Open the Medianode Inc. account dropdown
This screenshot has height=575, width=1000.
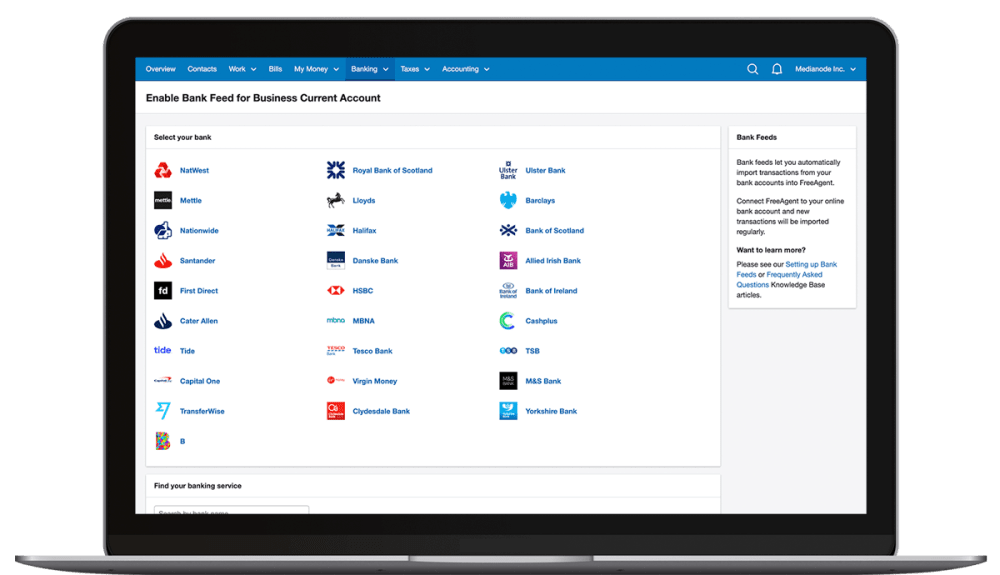pyautogui.click(x=825, y=69)
